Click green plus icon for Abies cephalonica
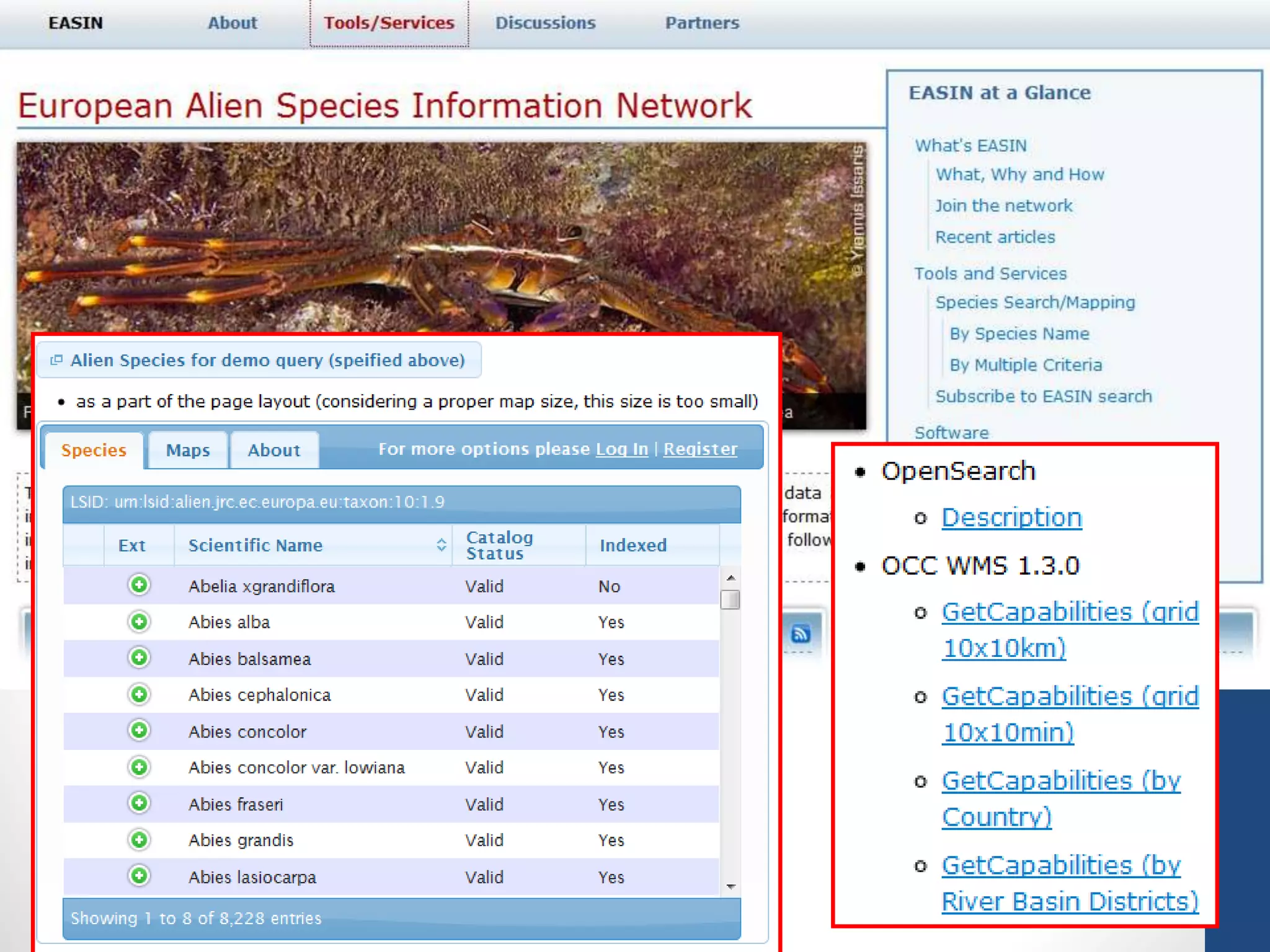The width and height of the screenshot is (1270, 952). (x=139, y=694)
